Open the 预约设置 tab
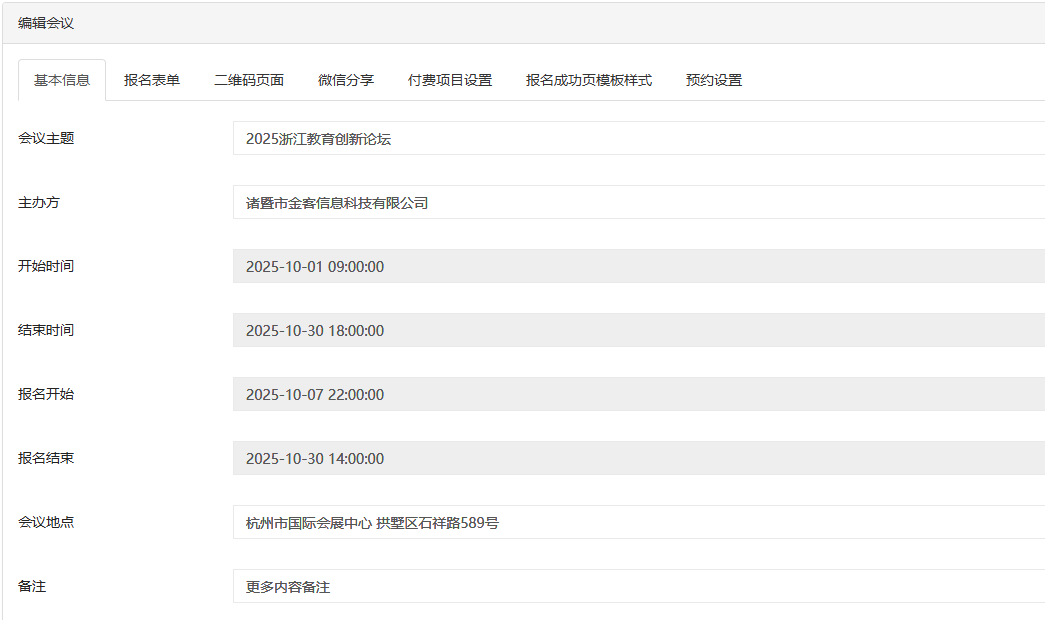 [x=714, y=80]
